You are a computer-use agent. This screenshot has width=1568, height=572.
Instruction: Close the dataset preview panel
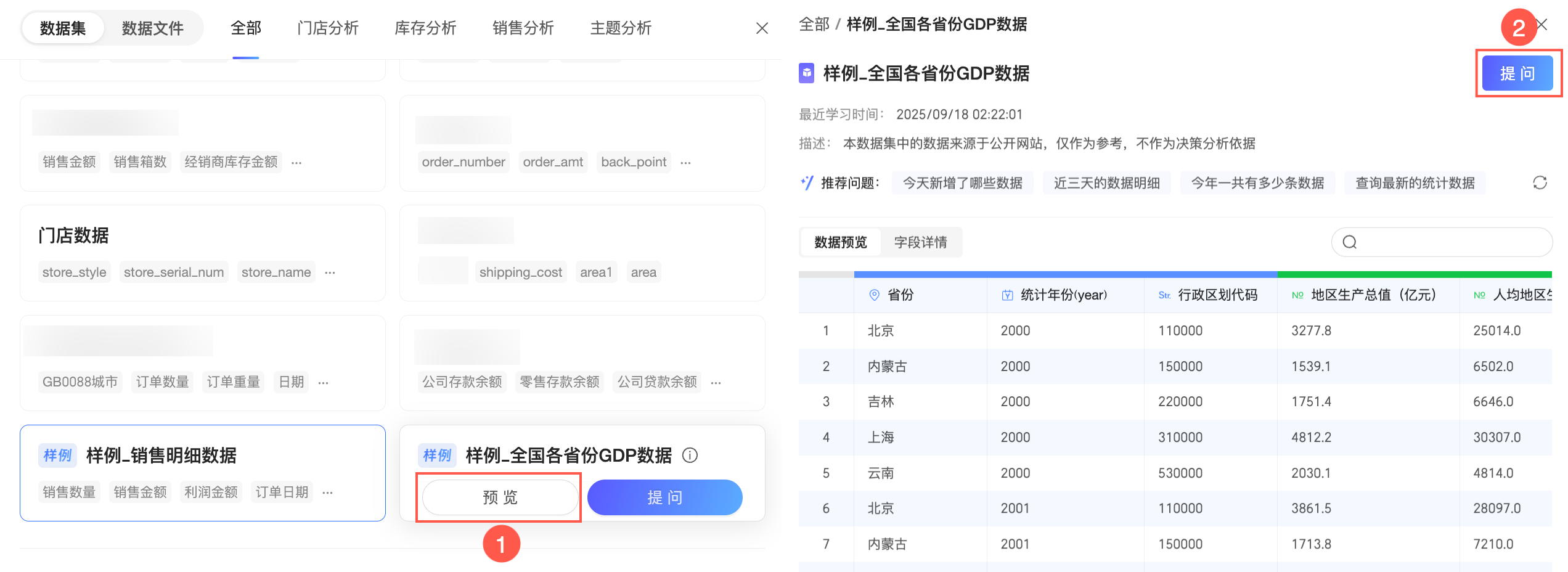pos(1543,25)
